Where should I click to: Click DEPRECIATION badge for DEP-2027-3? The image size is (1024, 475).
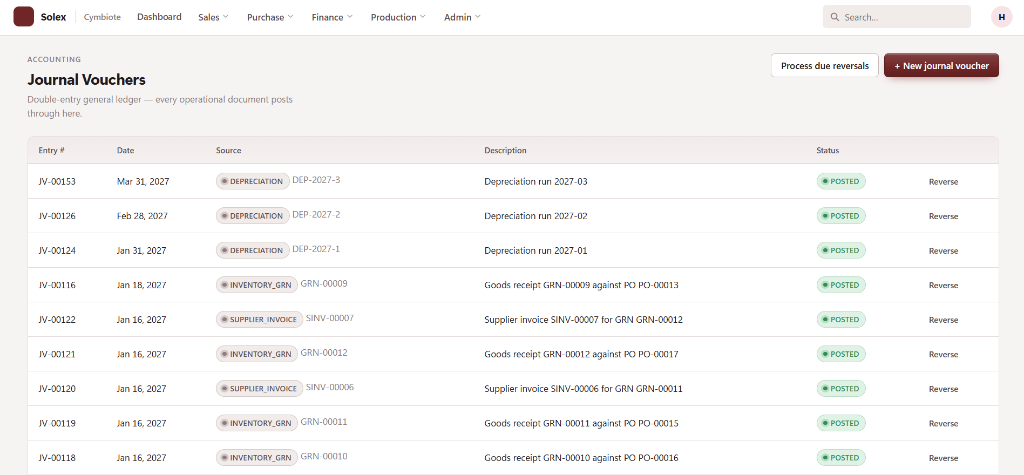click(252, 181)
